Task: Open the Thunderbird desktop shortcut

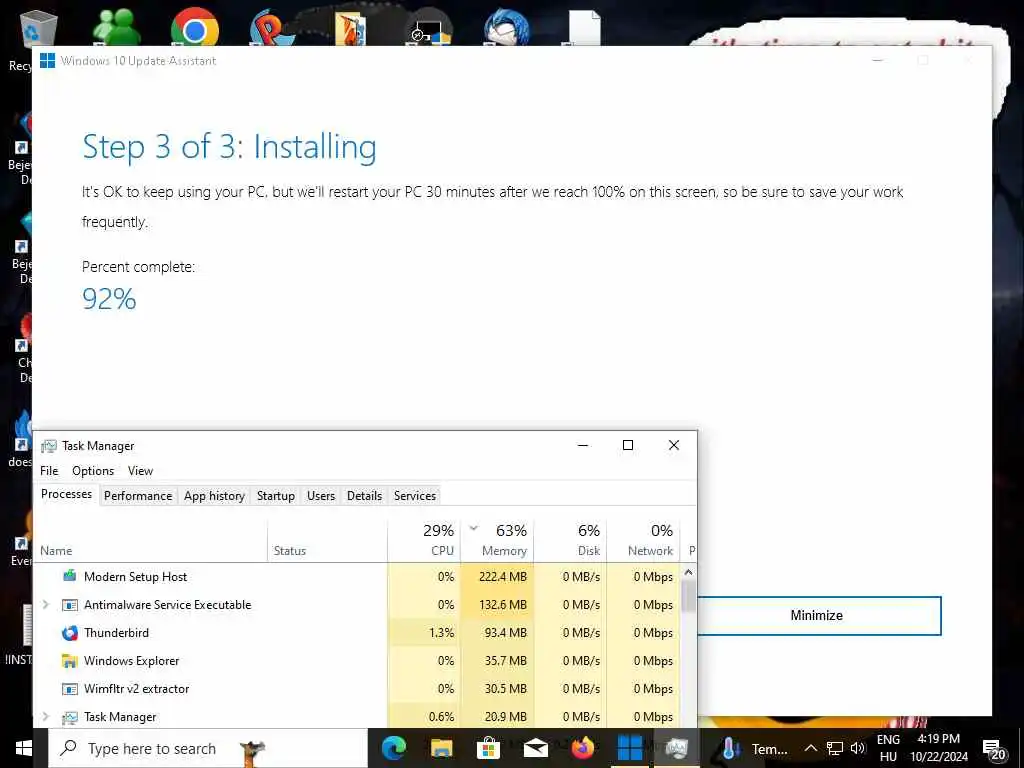Action: (506, 27)
